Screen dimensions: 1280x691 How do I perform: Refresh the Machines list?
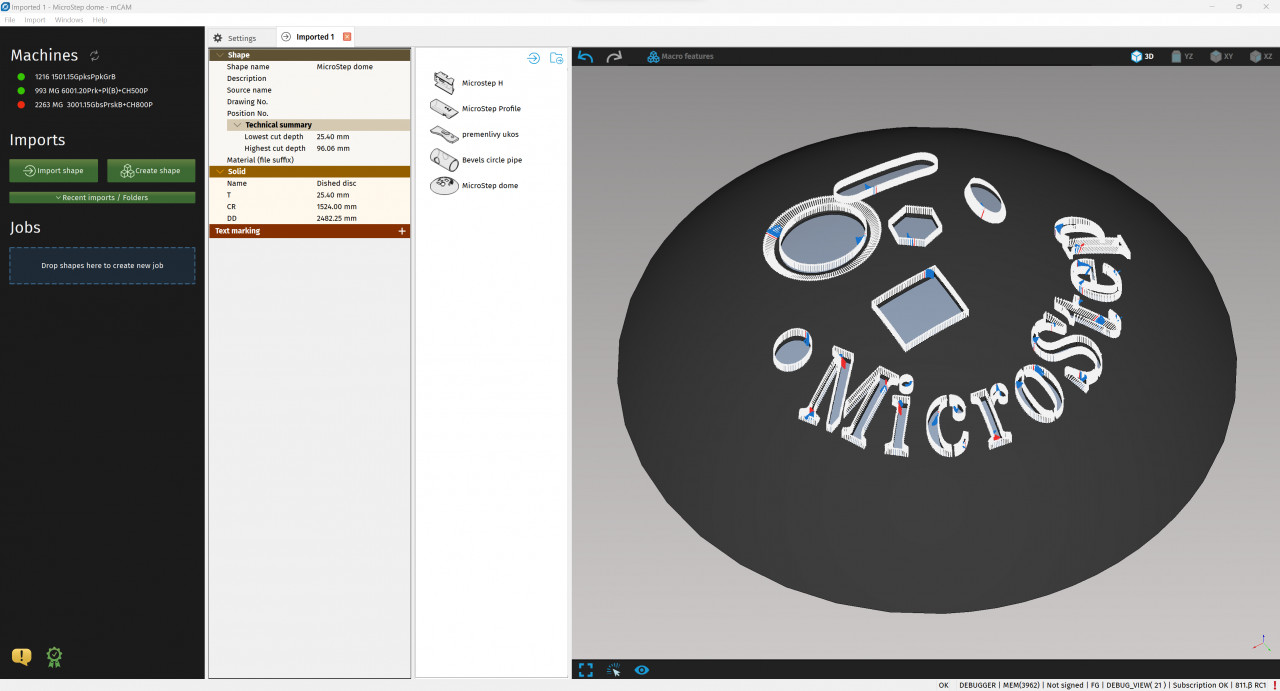[x=95, y=56]
